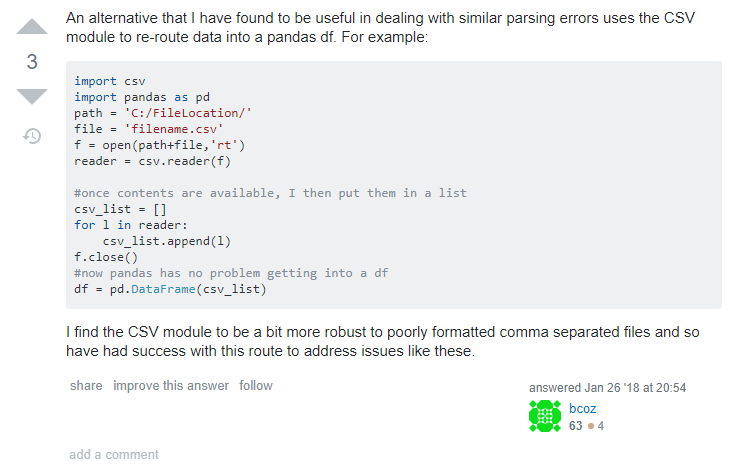The image size is (734, 471).
Task: Open the answer activity history clock icon
Action: pos(32,136)
